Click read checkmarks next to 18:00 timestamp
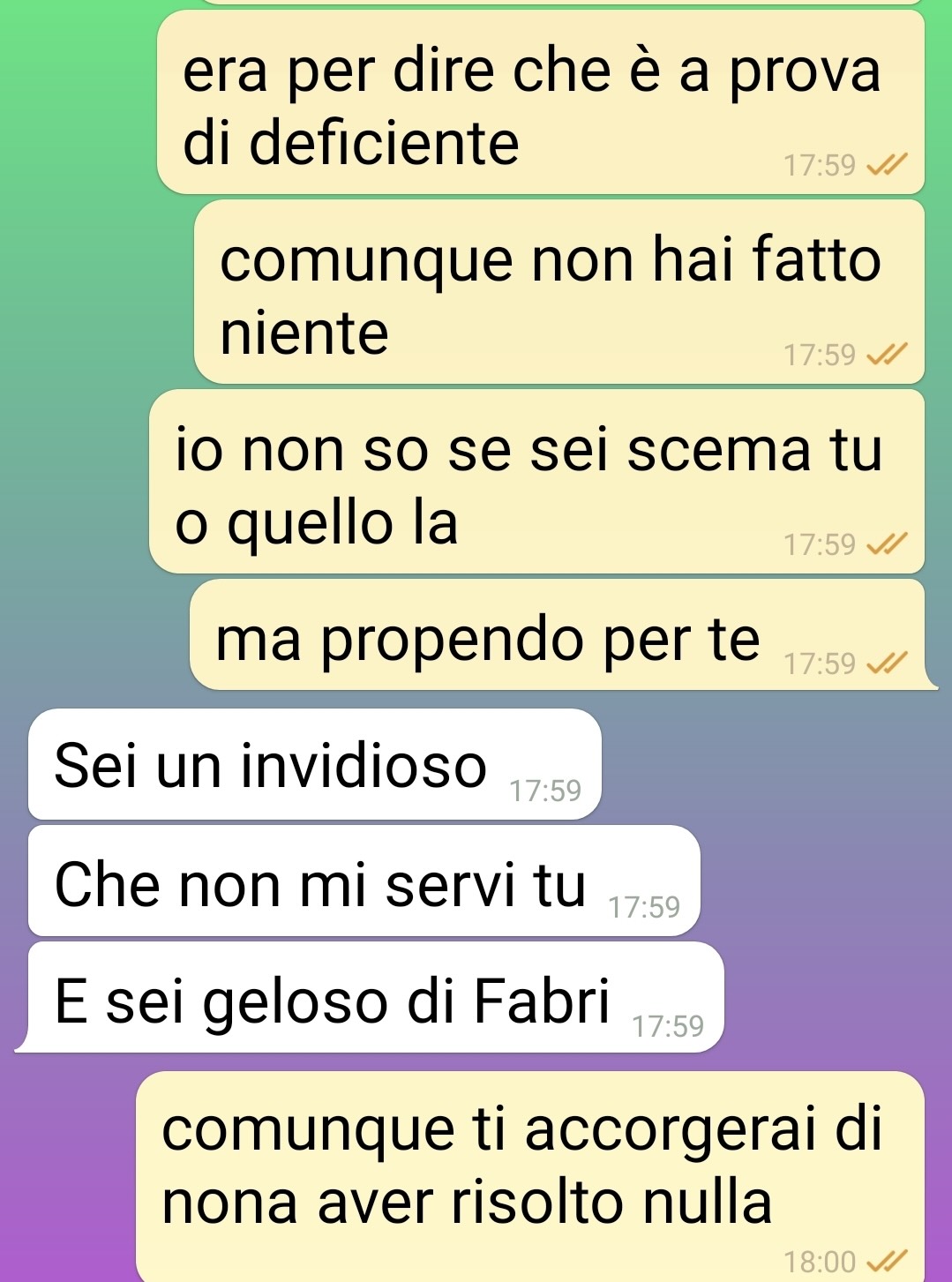The height and width of the screenshot is (1282, 952). tap(887, 1262)
